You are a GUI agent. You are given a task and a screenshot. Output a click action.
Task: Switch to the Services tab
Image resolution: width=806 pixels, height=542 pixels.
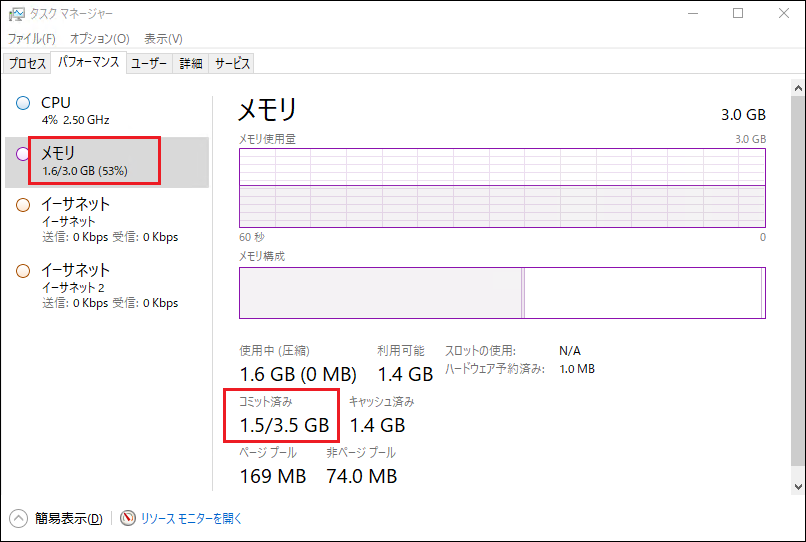click(x=232, y=63)
